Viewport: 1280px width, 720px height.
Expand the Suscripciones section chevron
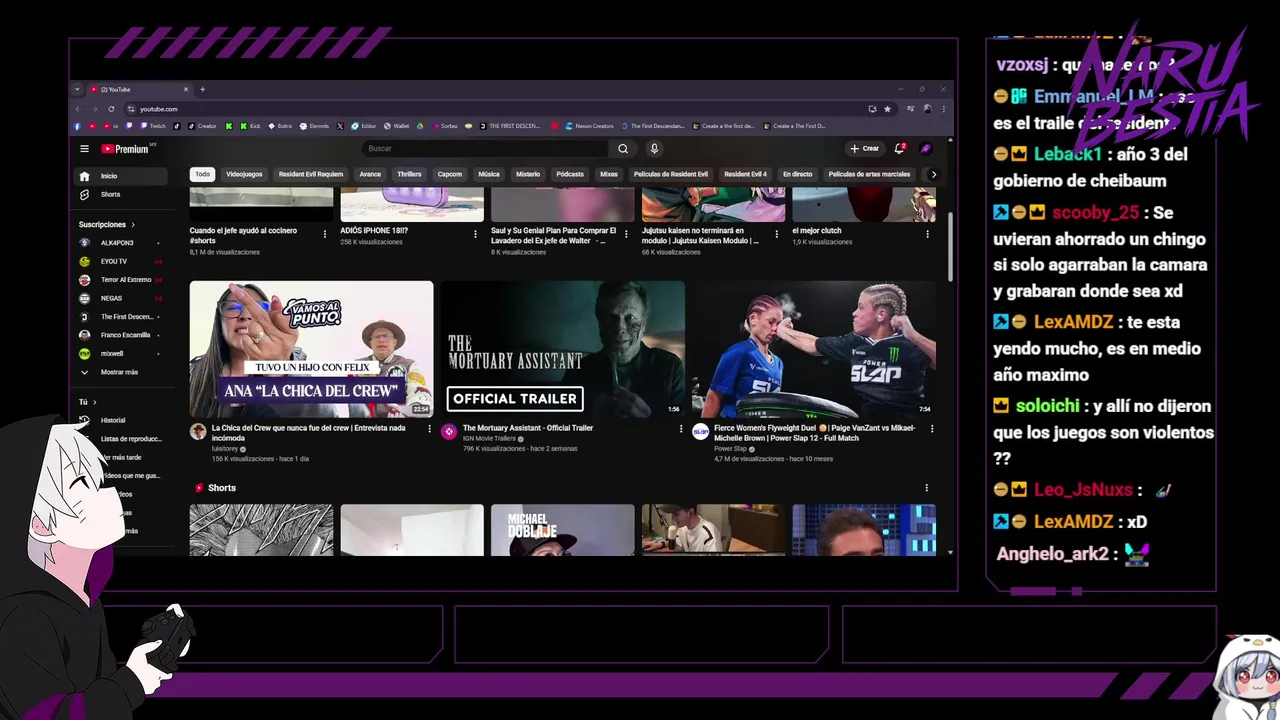click(x=132, y=225)
